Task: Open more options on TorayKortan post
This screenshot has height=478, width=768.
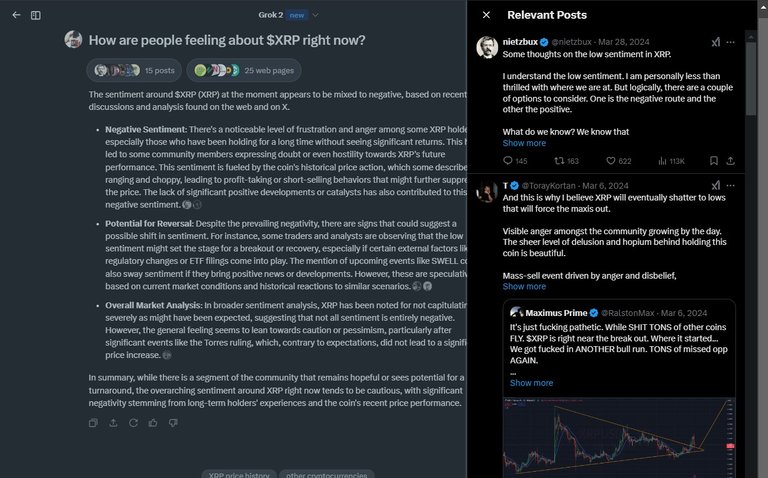Action: coord(730,186)
